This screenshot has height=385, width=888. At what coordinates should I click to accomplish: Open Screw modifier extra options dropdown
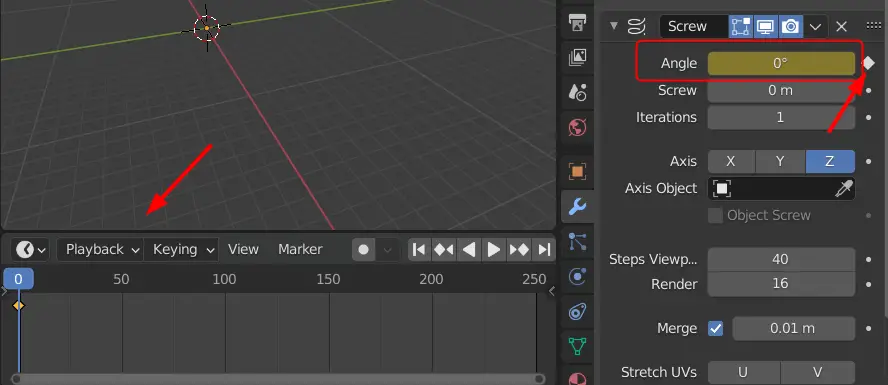tap(816, 27)
